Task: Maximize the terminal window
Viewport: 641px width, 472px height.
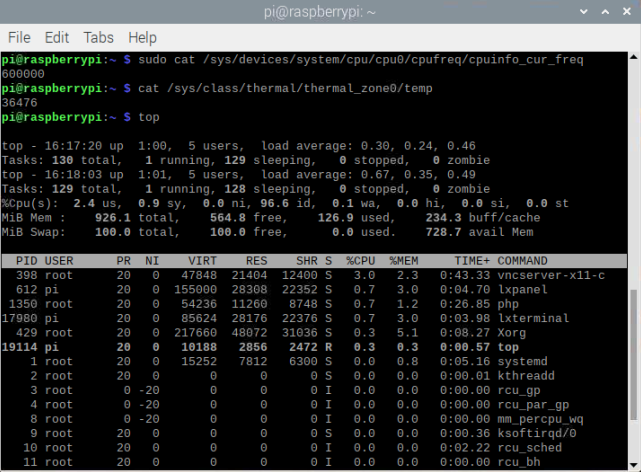Action: pyautogui.click(x=605, y=11)
